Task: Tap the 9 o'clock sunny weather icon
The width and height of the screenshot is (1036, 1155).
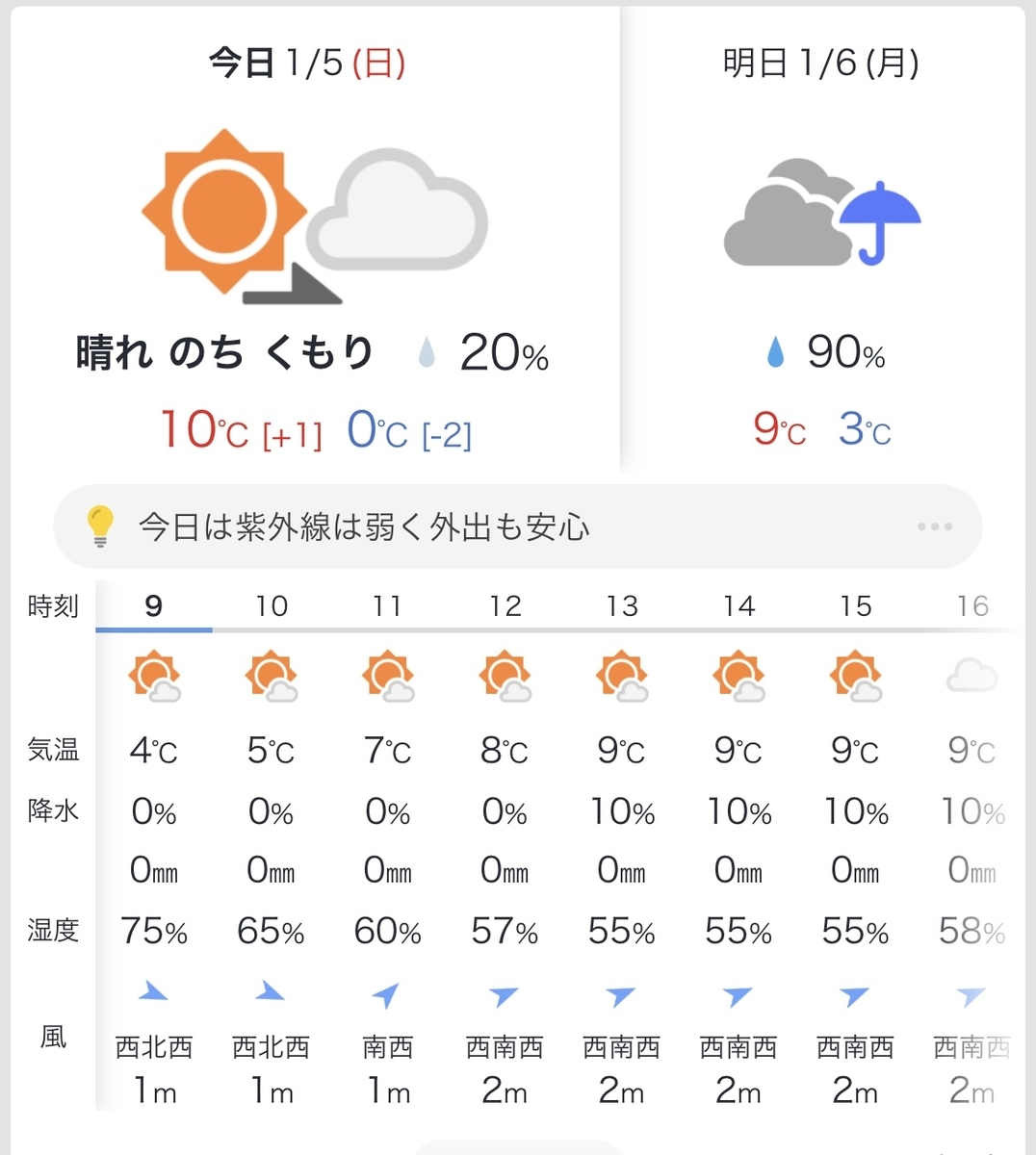Action: [x=154, y=677]
